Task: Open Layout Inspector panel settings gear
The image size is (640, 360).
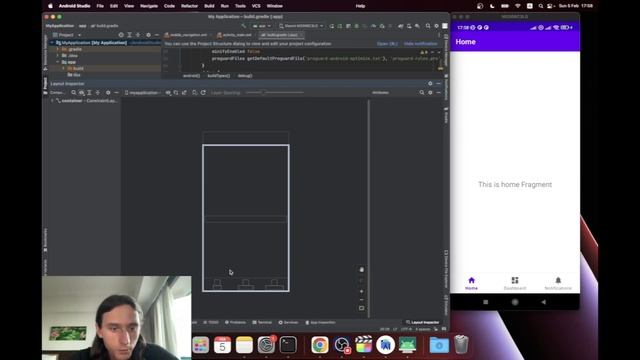Action: coord(430,84)
